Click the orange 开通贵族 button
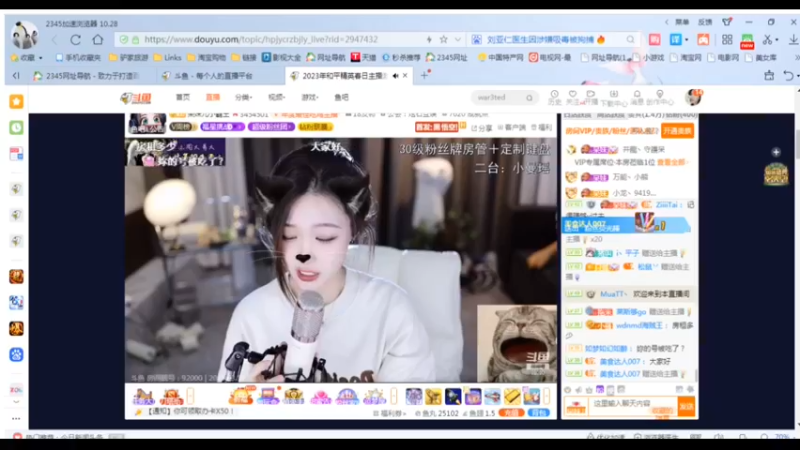Screen dimensions: 800x450 [x=677, y=131]
